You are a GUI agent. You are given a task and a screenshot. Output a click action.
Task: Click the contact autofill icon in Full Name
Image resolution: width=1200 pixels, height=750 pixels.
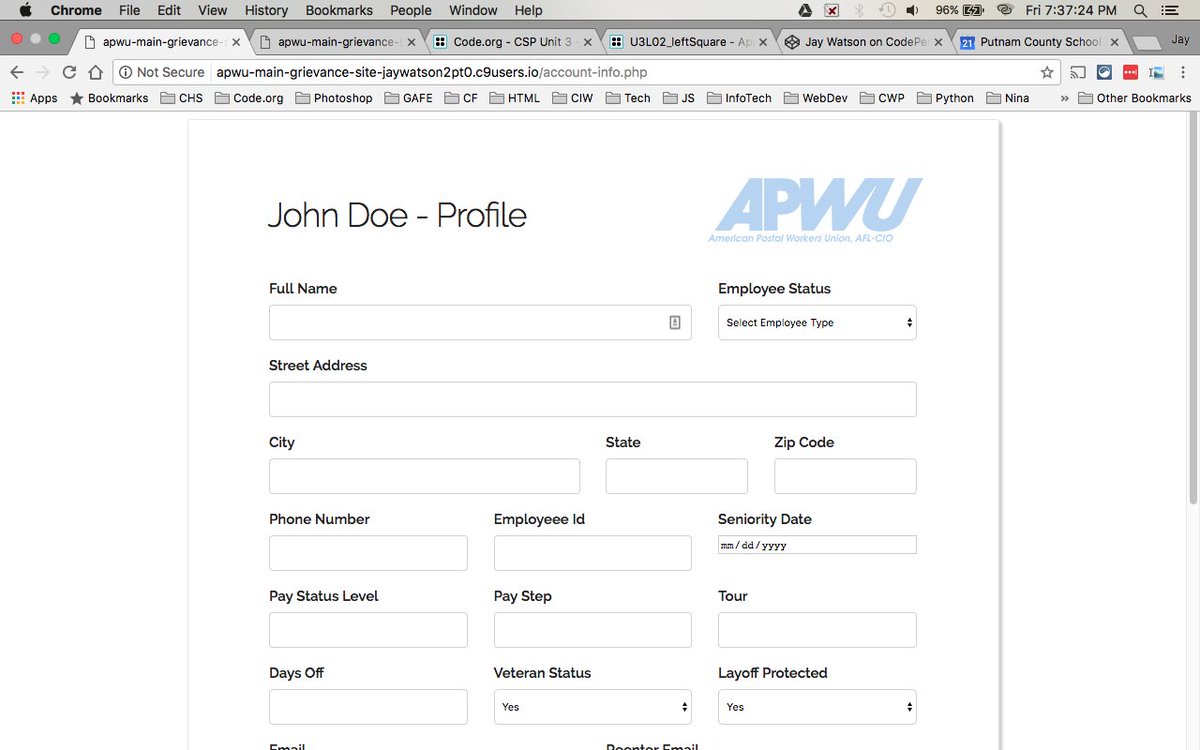[x=675, y=322]
